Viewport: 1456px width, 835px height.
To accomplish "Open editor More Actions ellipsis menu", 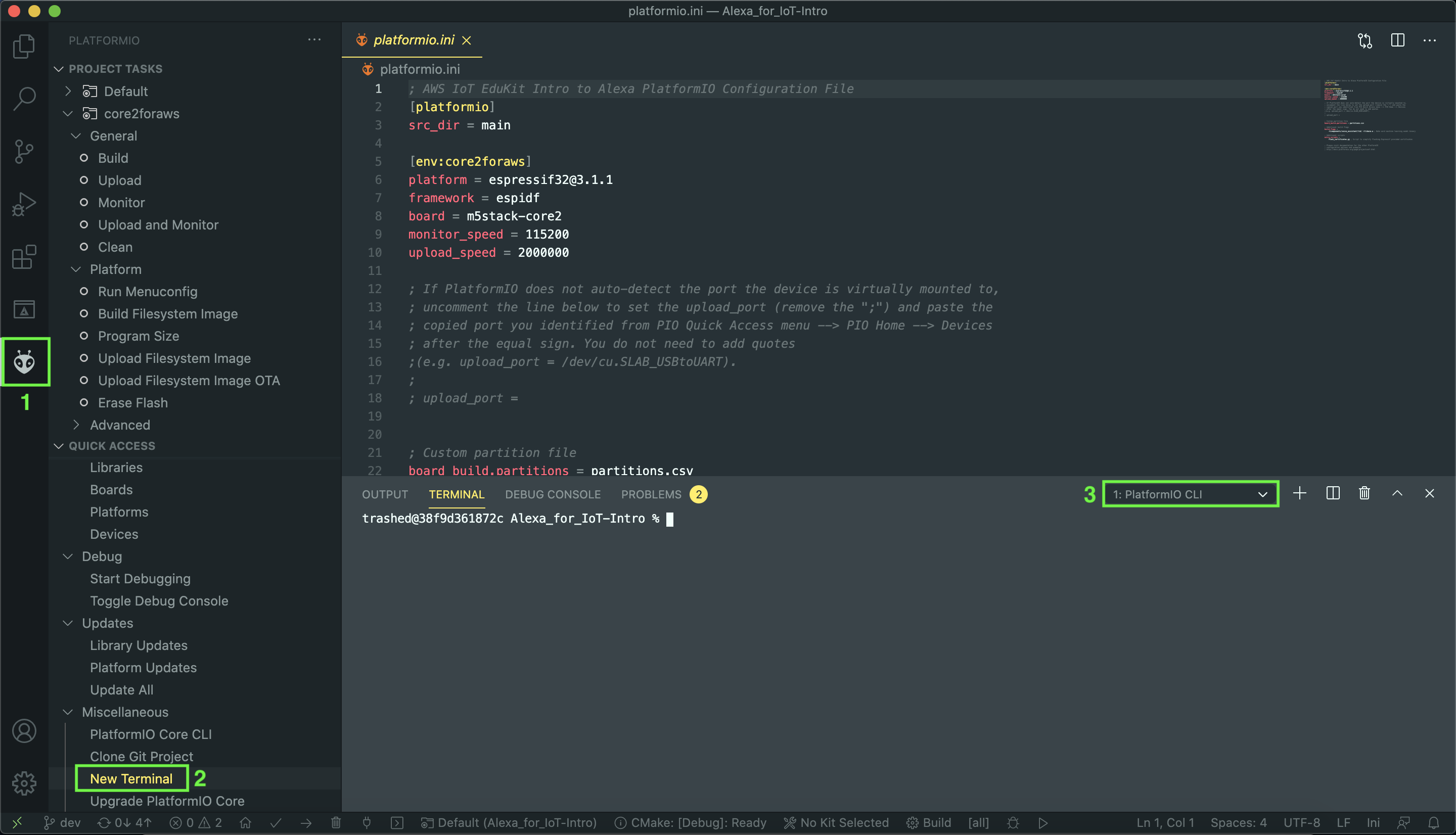I will (x=1430, y=40).
